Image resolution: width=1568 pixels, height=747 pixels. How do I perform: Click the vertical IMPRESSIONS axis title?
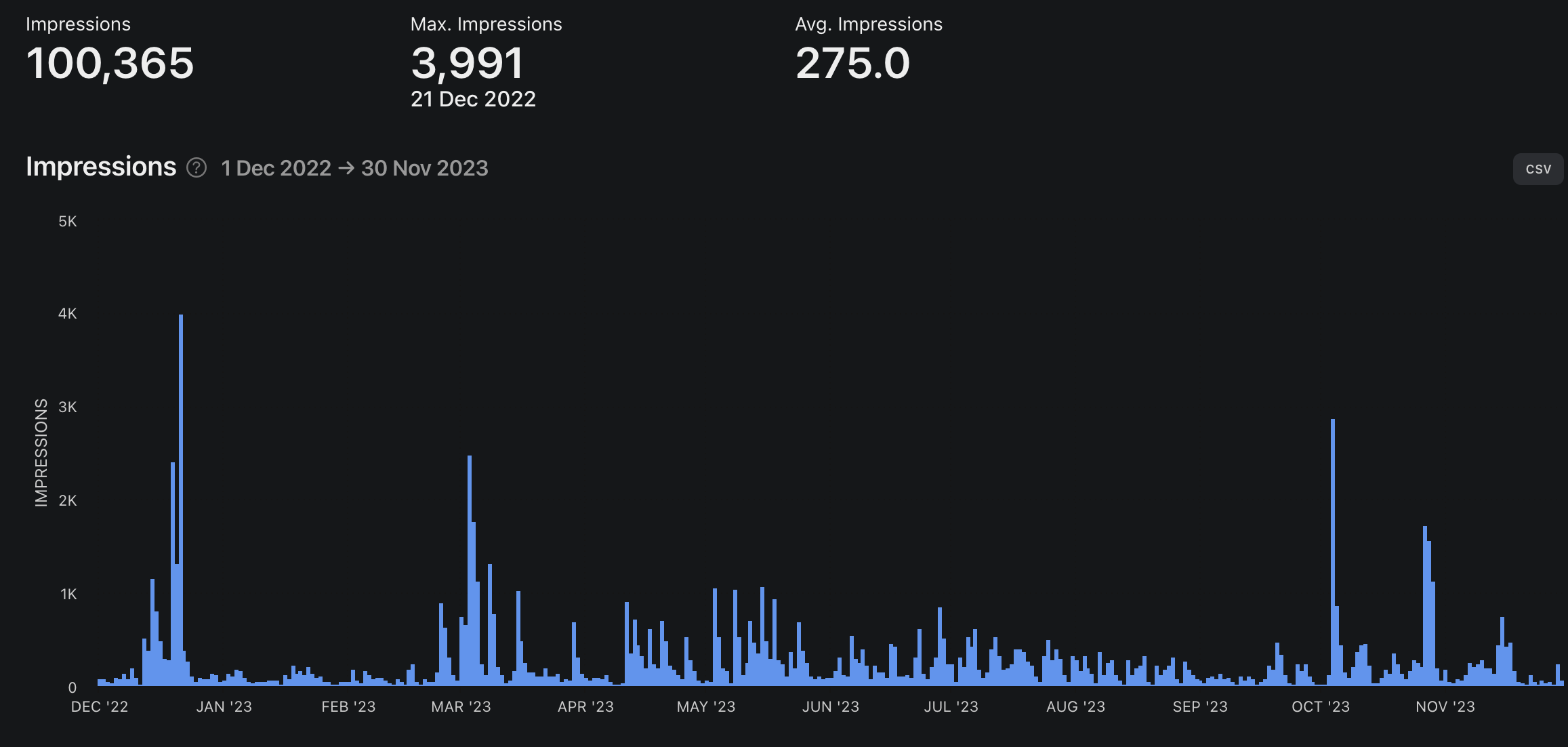[x=41, y=452]
